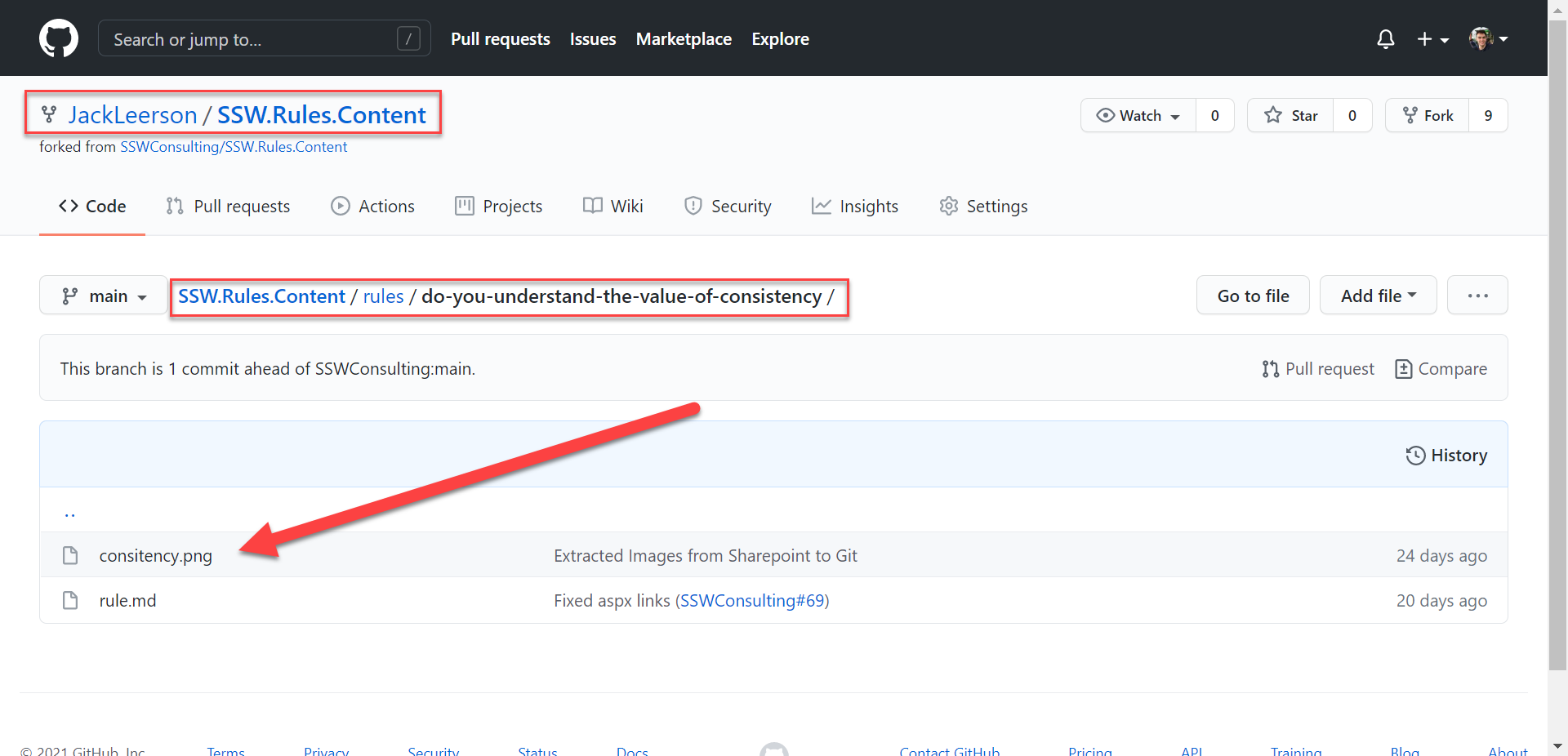The image size is (1568, 756).
Task: Open the SSWConsulting#69 pull request reference
Action: (x=752, y=601)
